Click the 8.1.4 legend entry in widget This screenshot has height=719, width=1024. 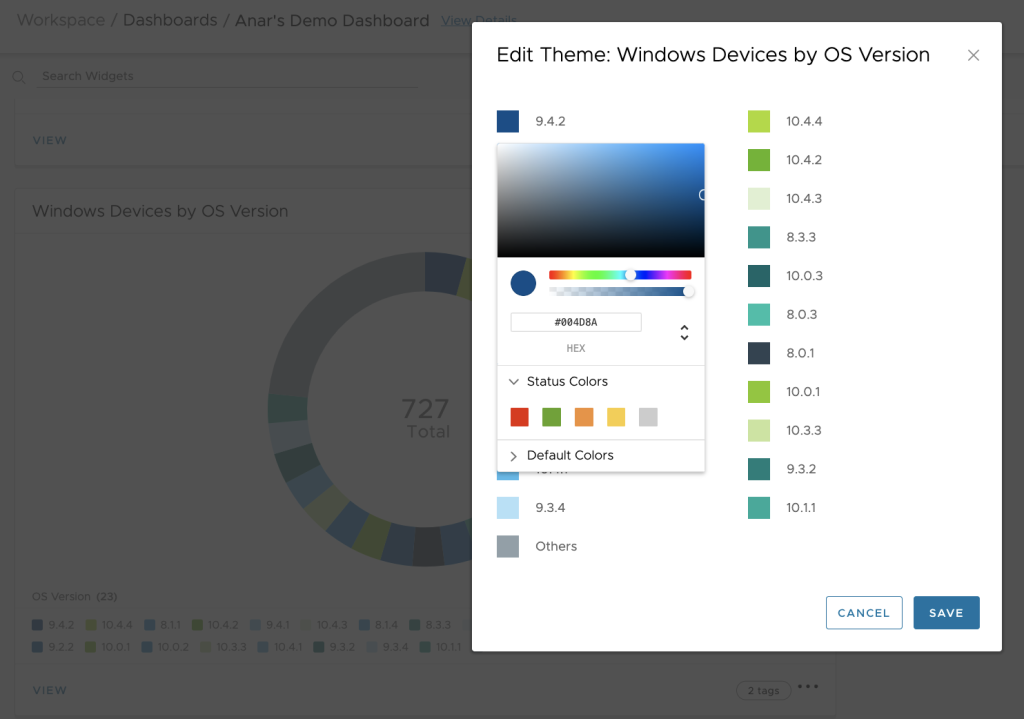tap(379, 625)
